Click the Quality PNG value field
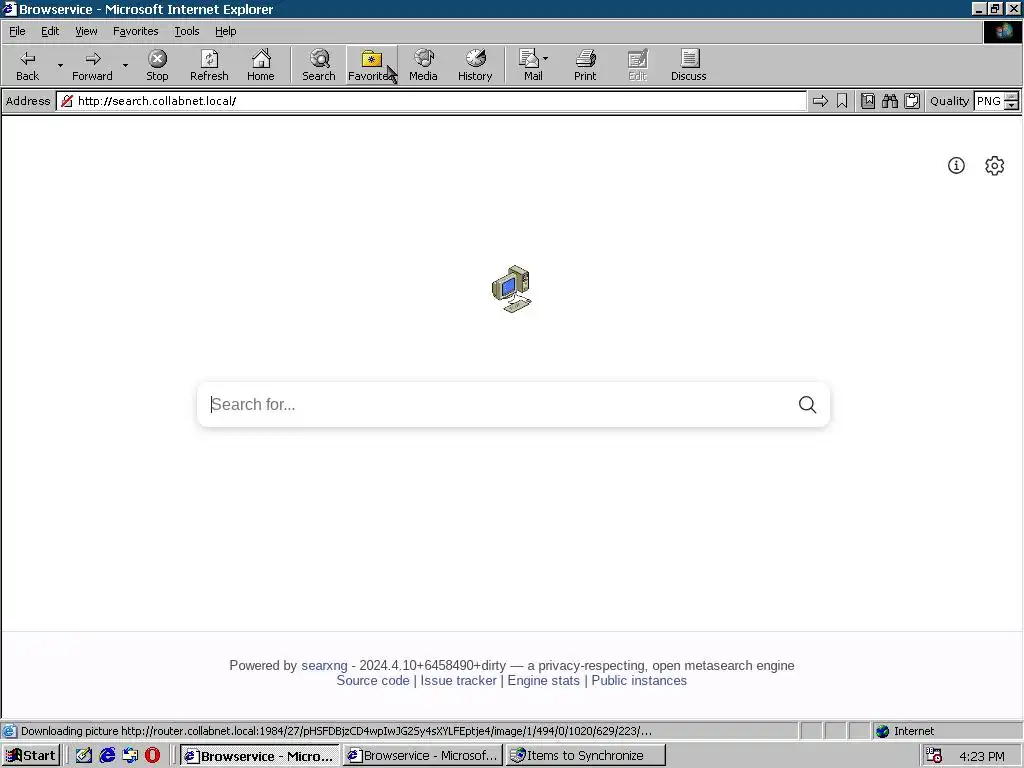The image size is (1024, 768). [x=989, y=101]
